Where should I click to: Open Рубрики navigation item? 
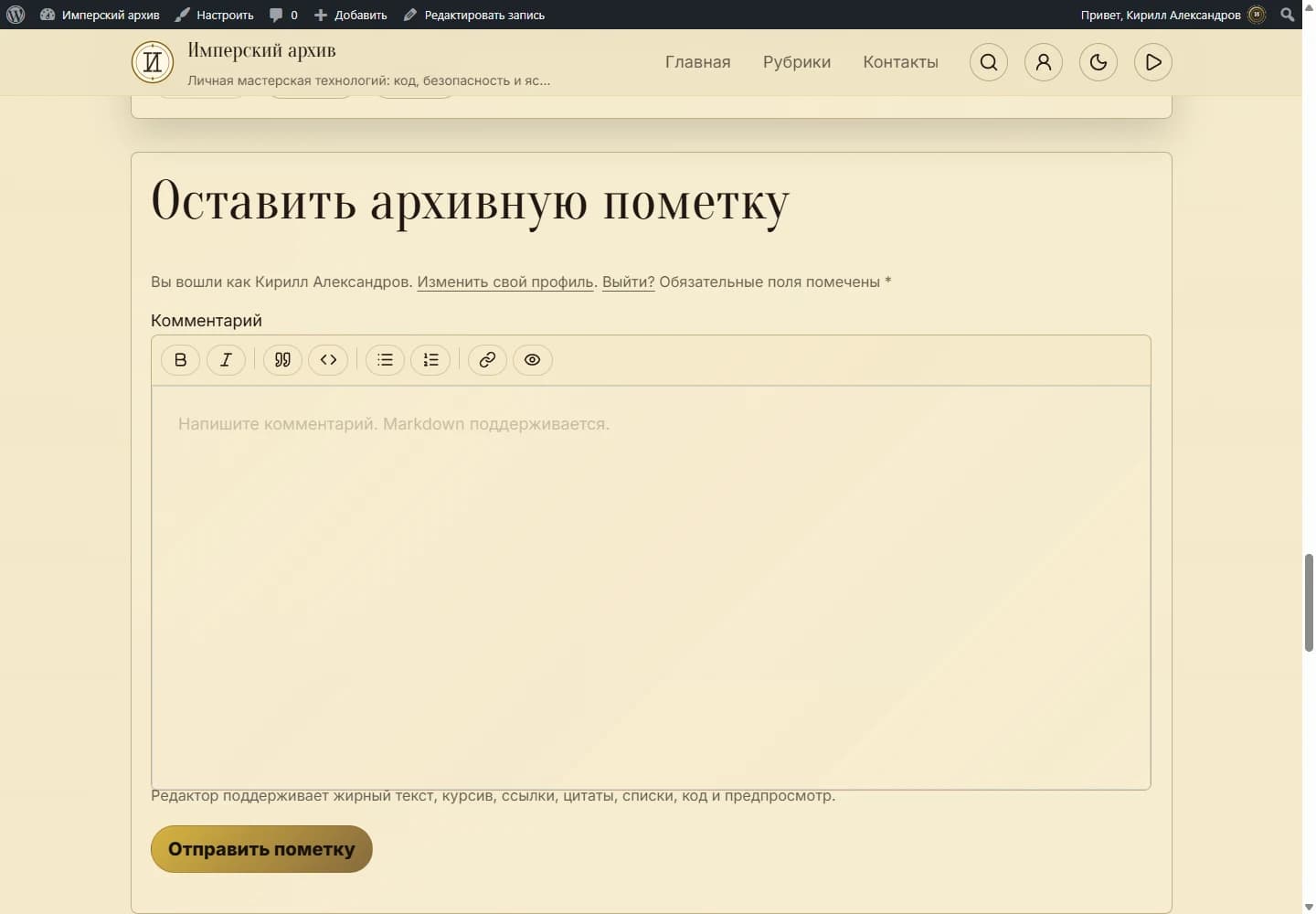tap(797, 62)
